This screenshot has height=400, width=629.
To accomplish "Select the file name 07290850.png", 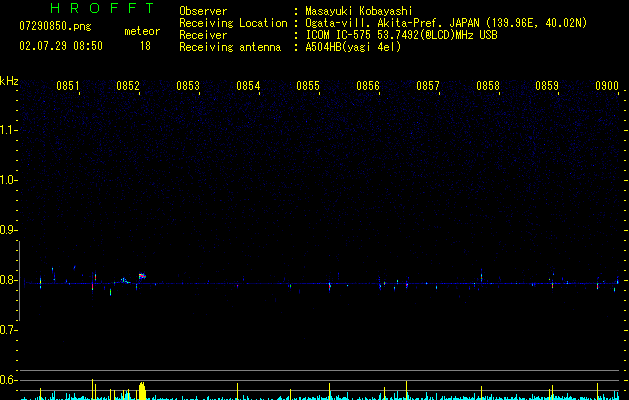I will click(55, 26).
